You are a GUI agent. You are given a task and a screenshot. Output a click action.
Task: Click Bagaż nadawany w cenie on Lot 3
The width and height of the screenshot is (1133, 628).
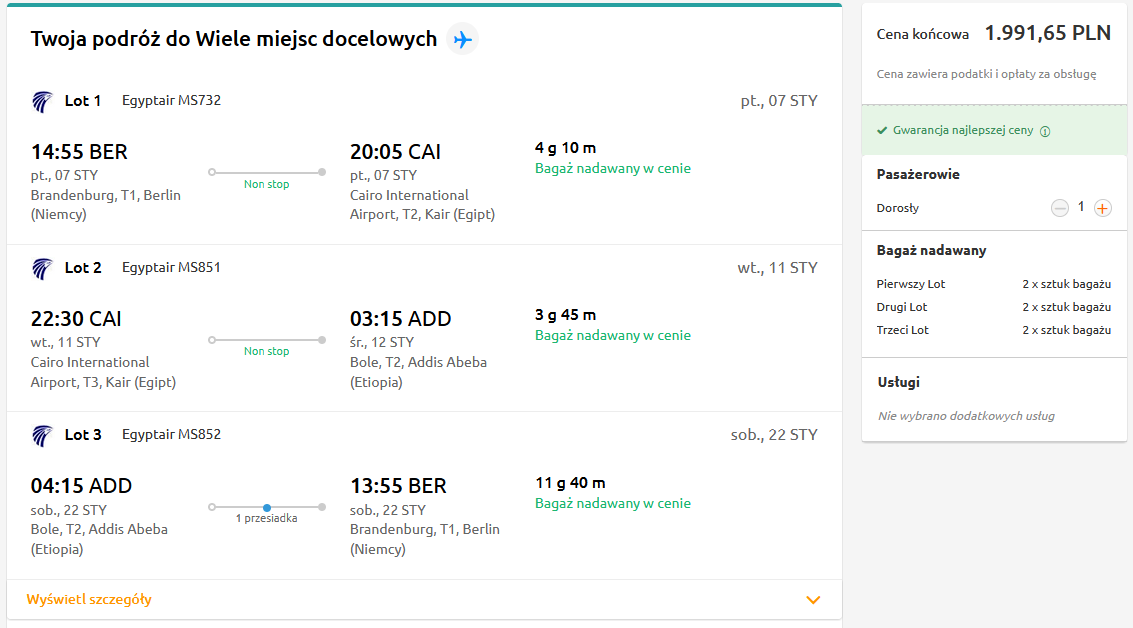[x=613, y=503]
